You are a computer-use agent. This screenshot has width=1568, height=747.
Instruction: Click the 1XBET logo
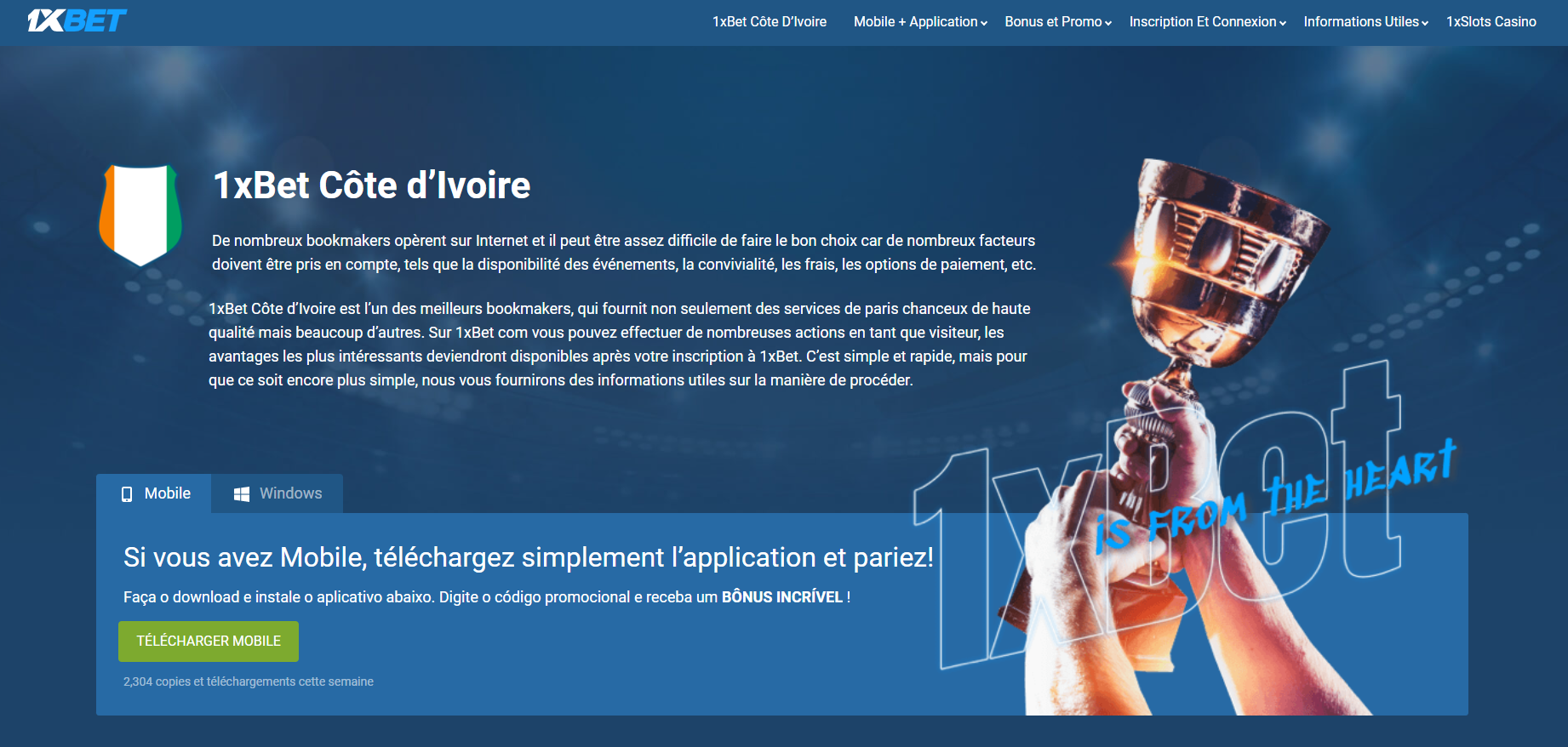[x=77, y=20]
